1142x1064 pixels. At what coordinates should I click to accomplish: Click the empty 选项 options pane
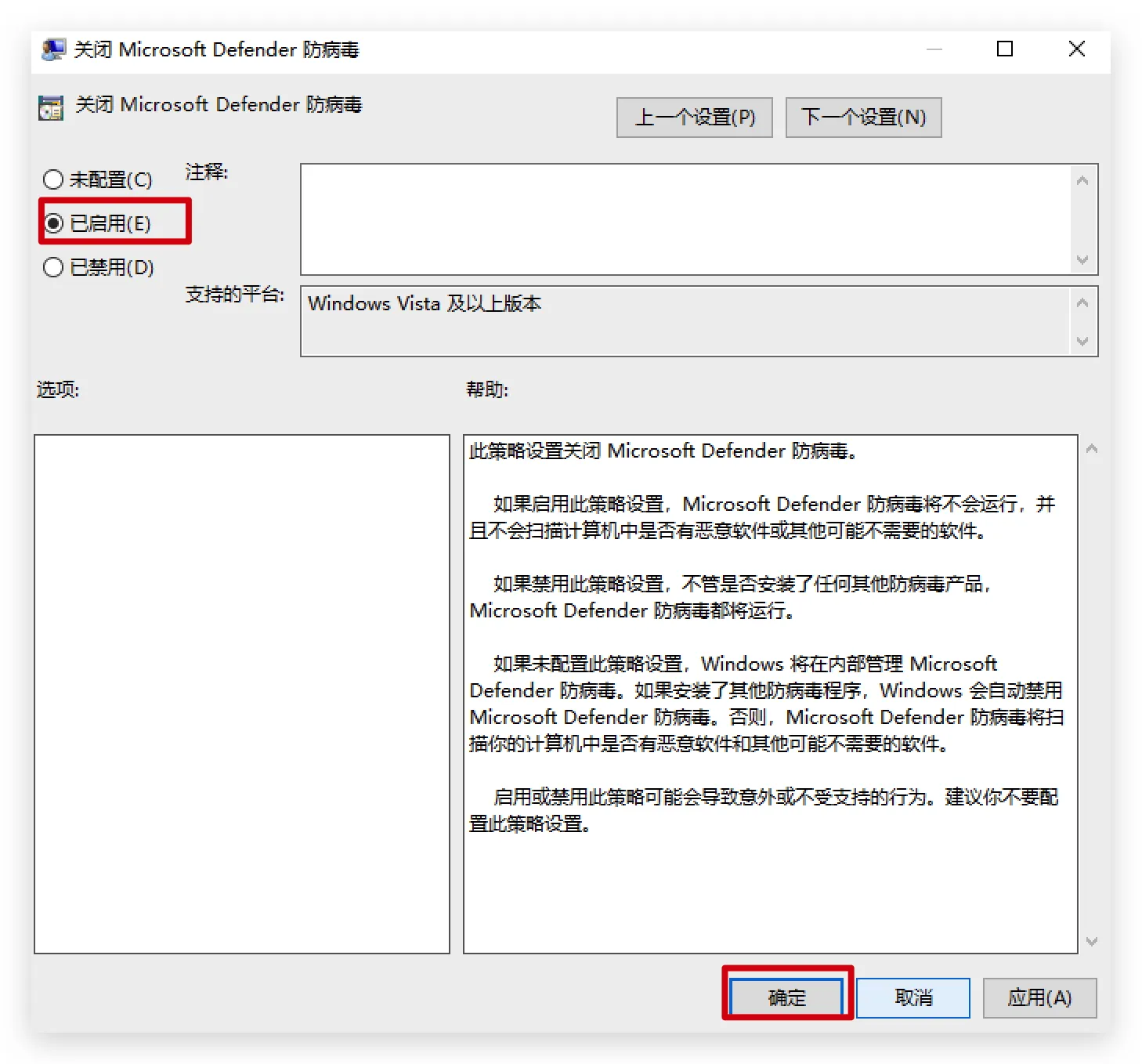(x=242, y=694)
